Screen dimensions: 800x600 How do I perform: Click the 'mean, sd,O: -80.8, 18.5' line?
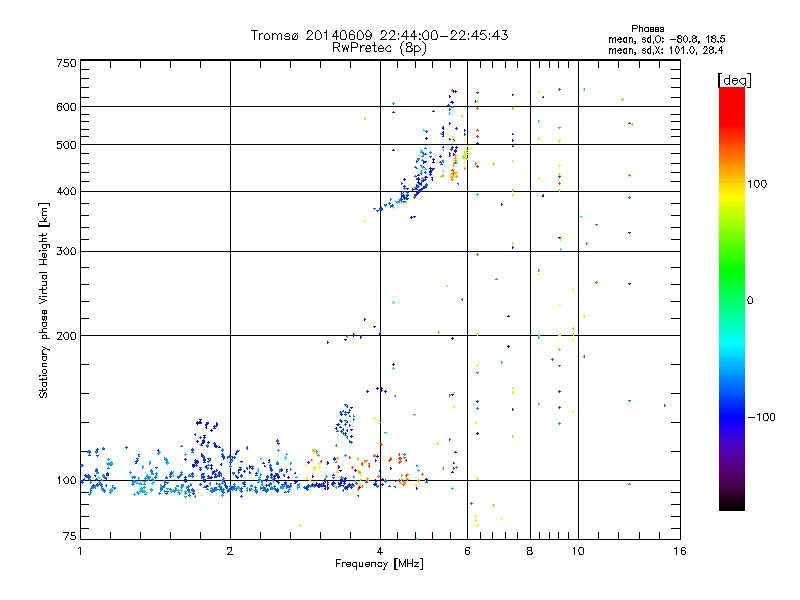click(666, 39)
